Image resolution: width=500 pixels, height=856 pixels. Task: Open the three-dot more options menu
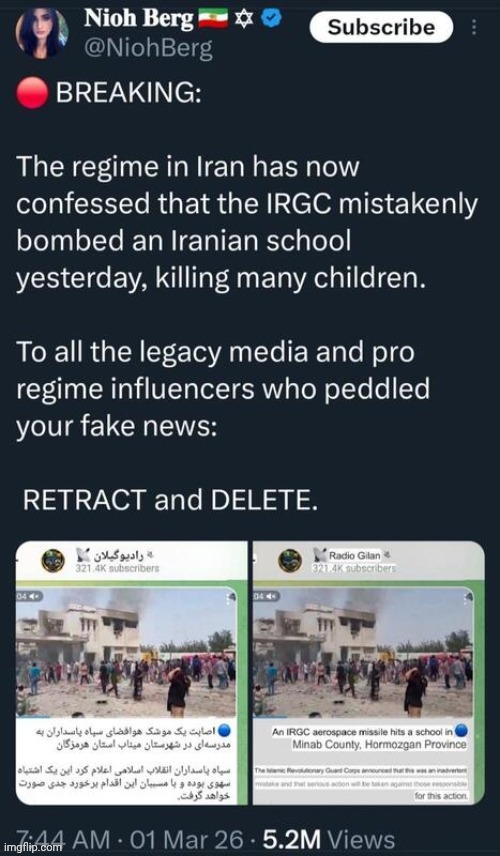coord(474,27)
